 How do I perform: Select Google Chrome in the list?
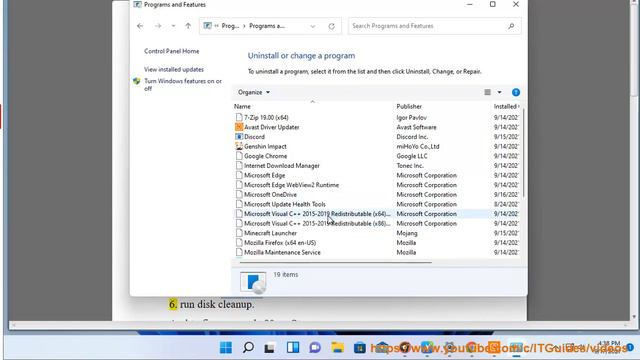[x=265, y=156]
